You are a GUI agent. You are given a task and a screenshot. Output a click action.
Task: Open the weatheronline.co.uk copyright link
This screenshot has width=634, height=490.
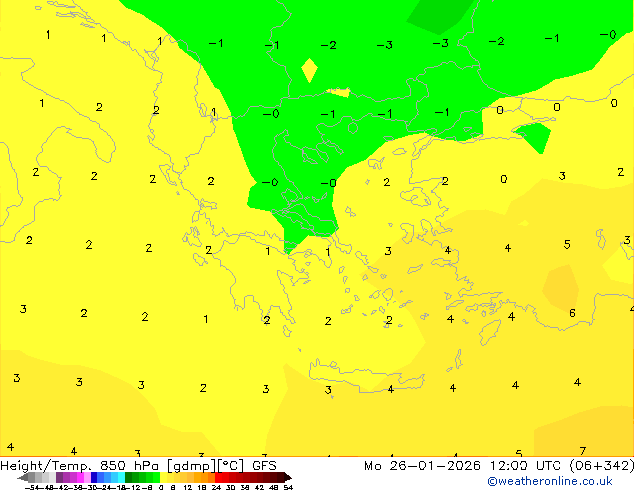tap(550, 481)
